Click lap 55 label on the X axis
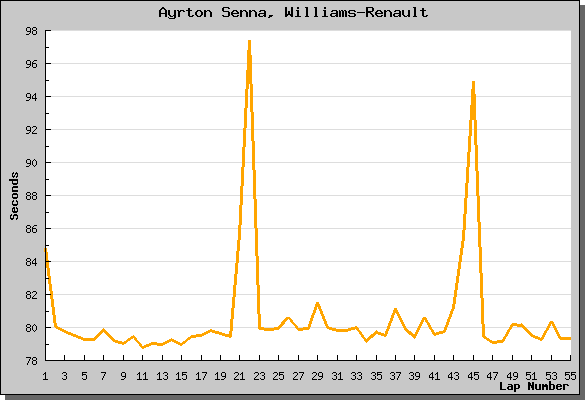This screenshot has height=400, width=585. click(570, 376)
